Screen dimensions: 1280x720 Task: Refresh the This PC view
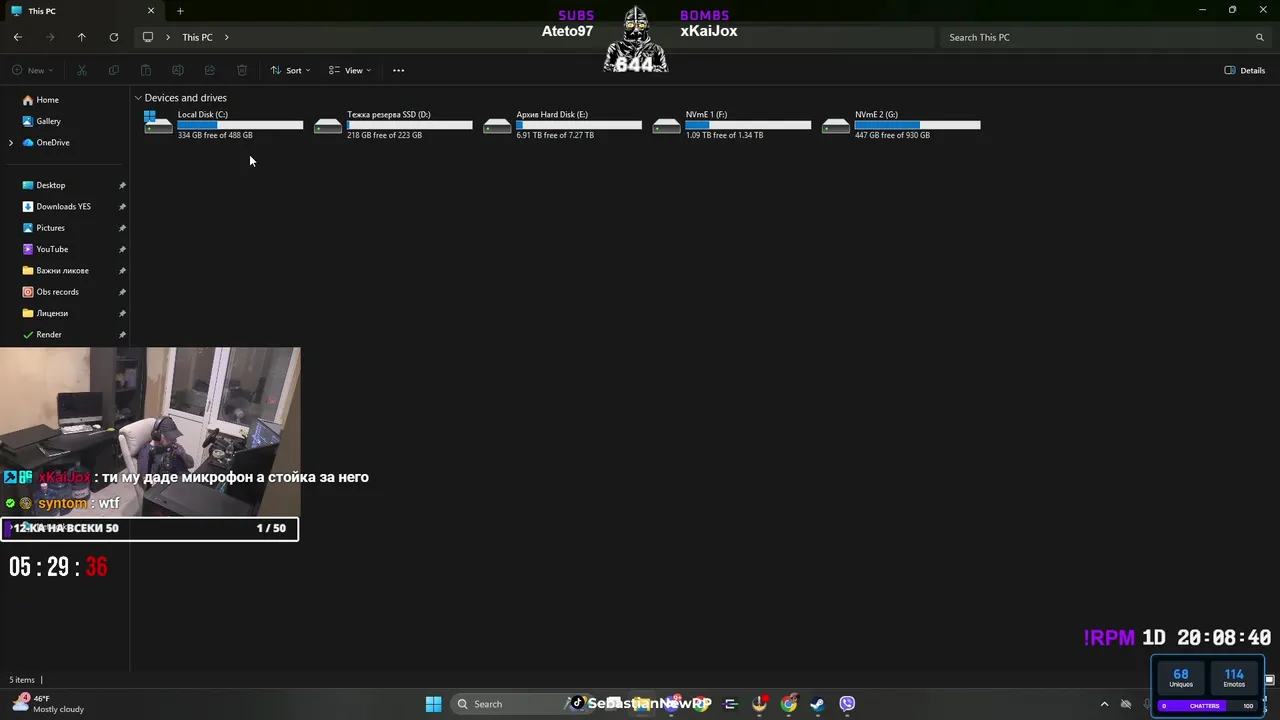pyautogui.click(x=114, y=37)
